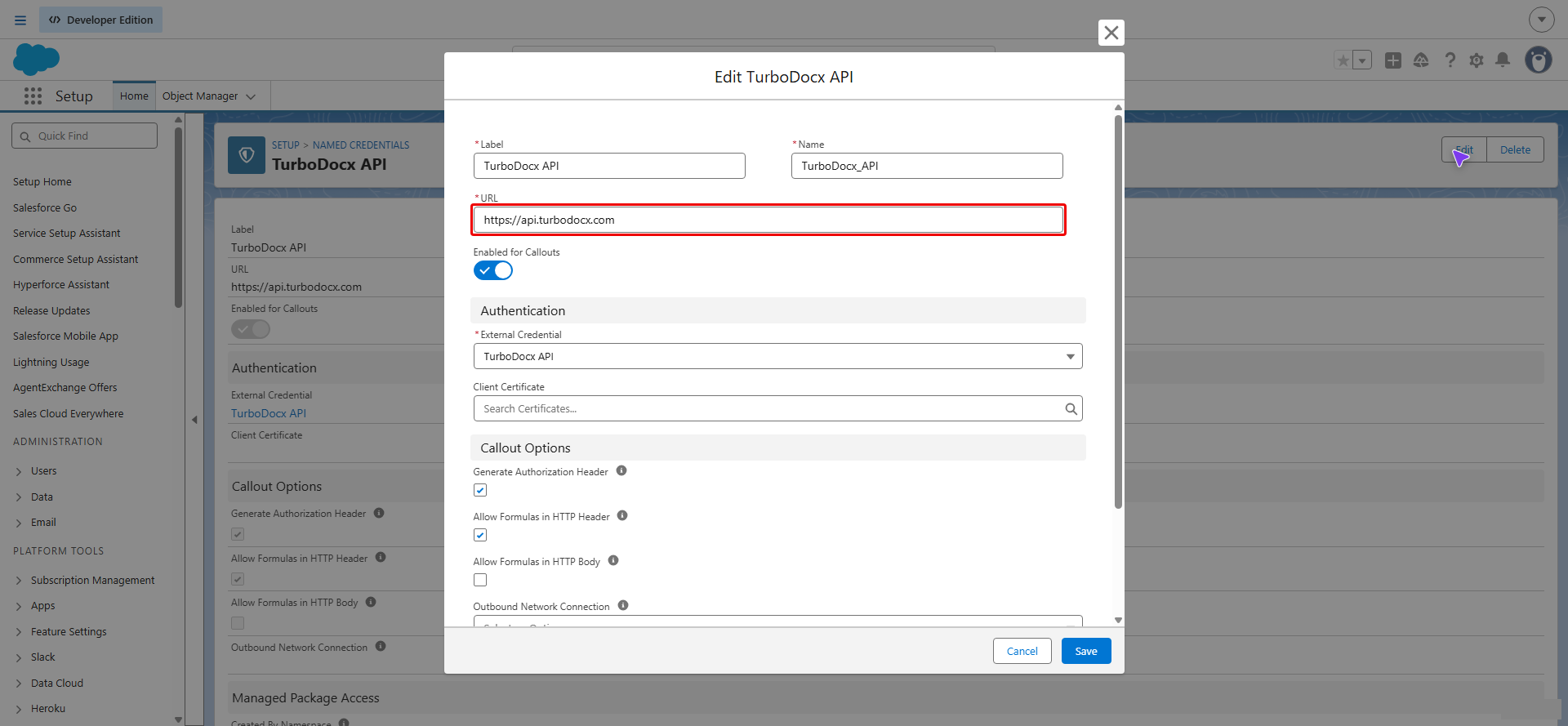
Task: Open the Trailhead guidance icon
Action: pyautogui.click(x=1421, y=60)
